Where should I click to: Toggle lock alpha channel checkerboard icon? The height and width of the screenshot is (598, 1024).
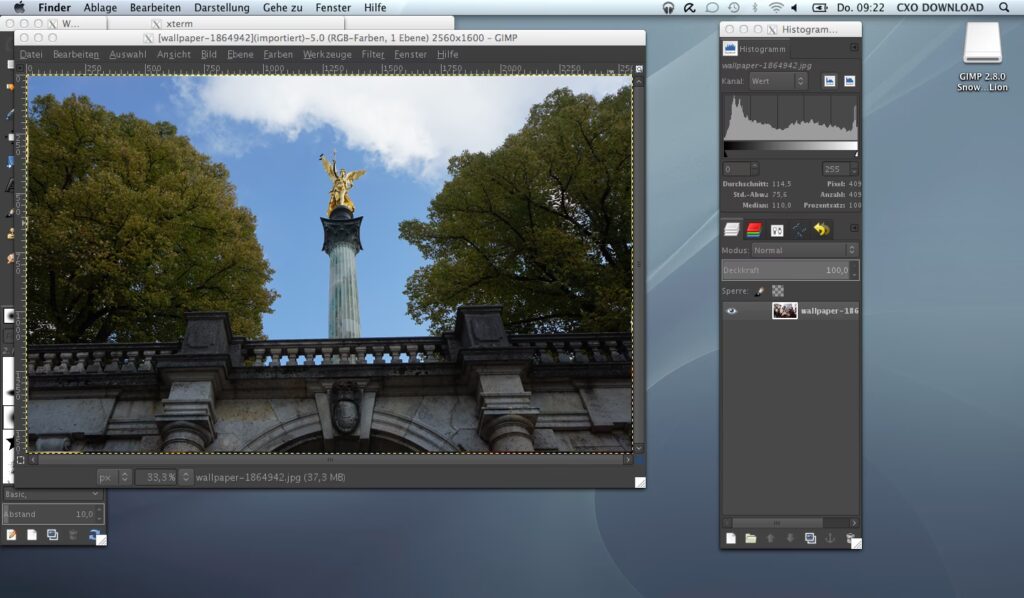[777, 291]
